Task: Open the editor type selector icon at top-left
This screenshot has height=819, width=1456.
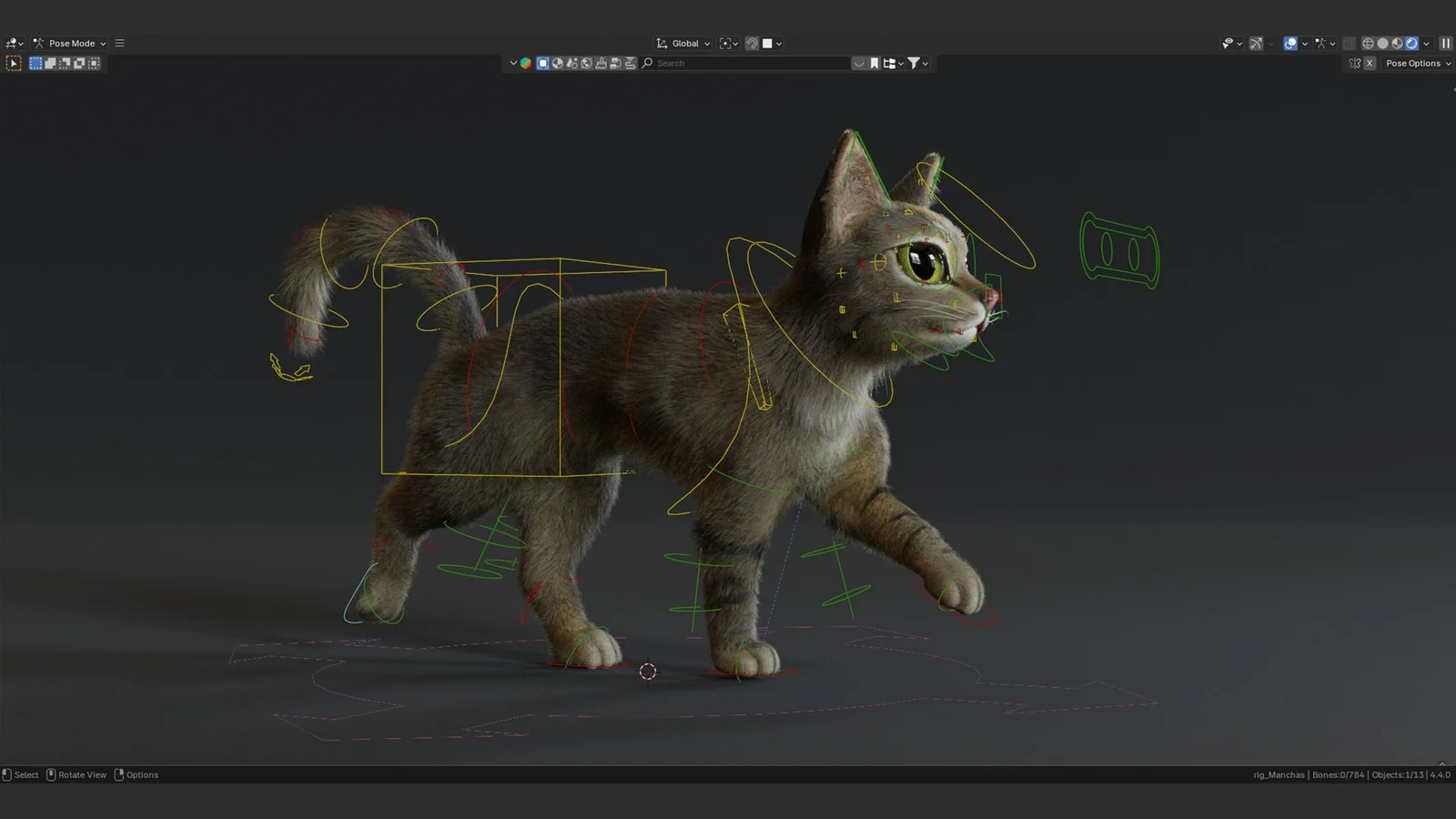Action: tap(12, 43)
